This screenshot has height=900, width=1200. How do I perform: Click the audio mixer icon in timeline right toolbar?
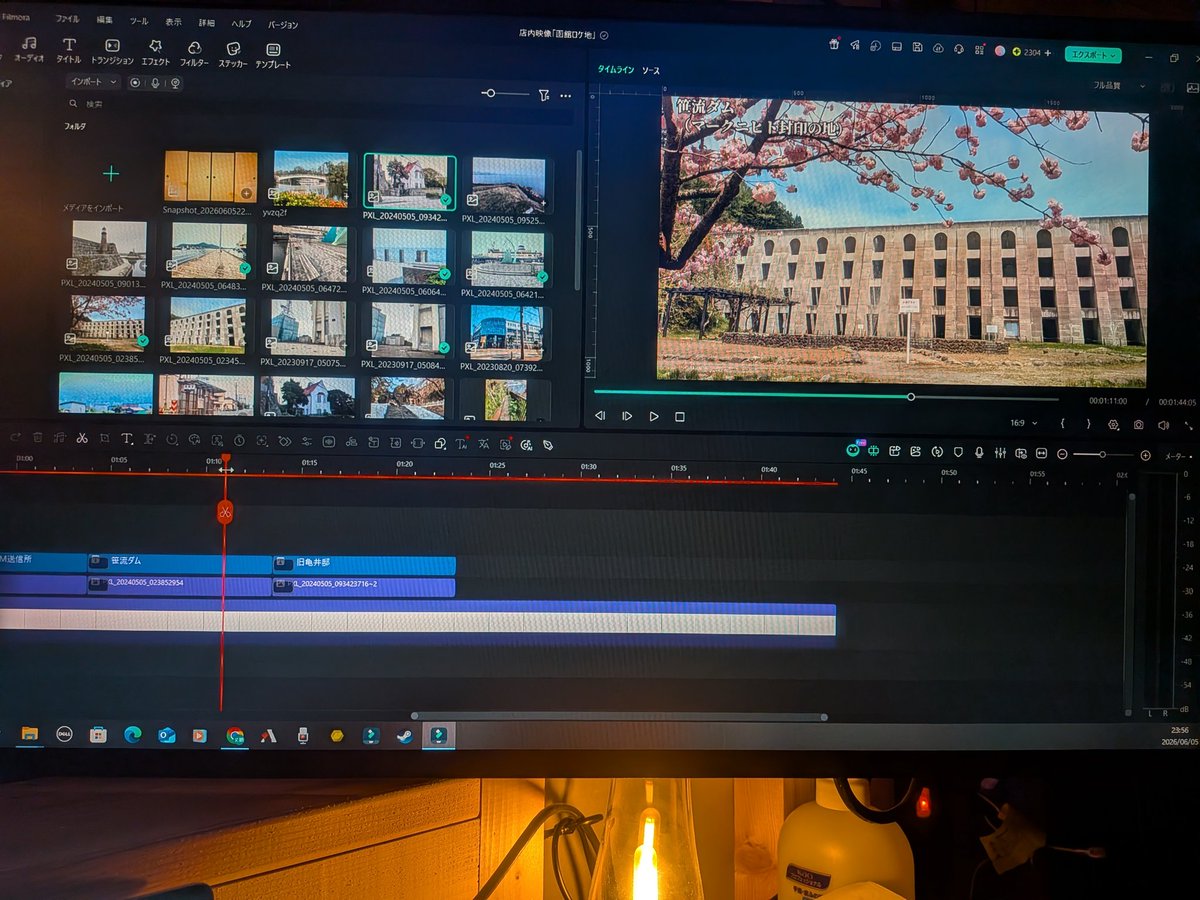pos(1000,453)
